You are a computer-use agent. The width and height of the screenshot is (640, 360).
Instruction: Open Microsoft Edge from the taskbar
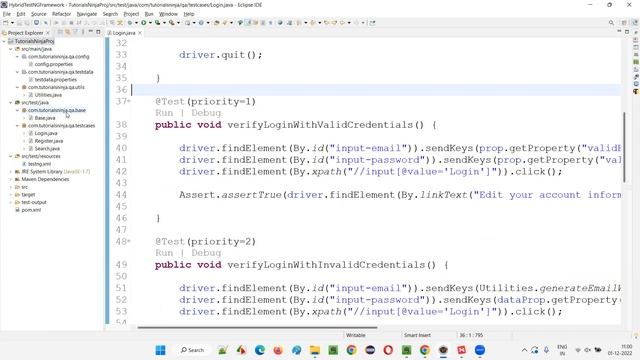pyautogui.click(x=260, y=350)
